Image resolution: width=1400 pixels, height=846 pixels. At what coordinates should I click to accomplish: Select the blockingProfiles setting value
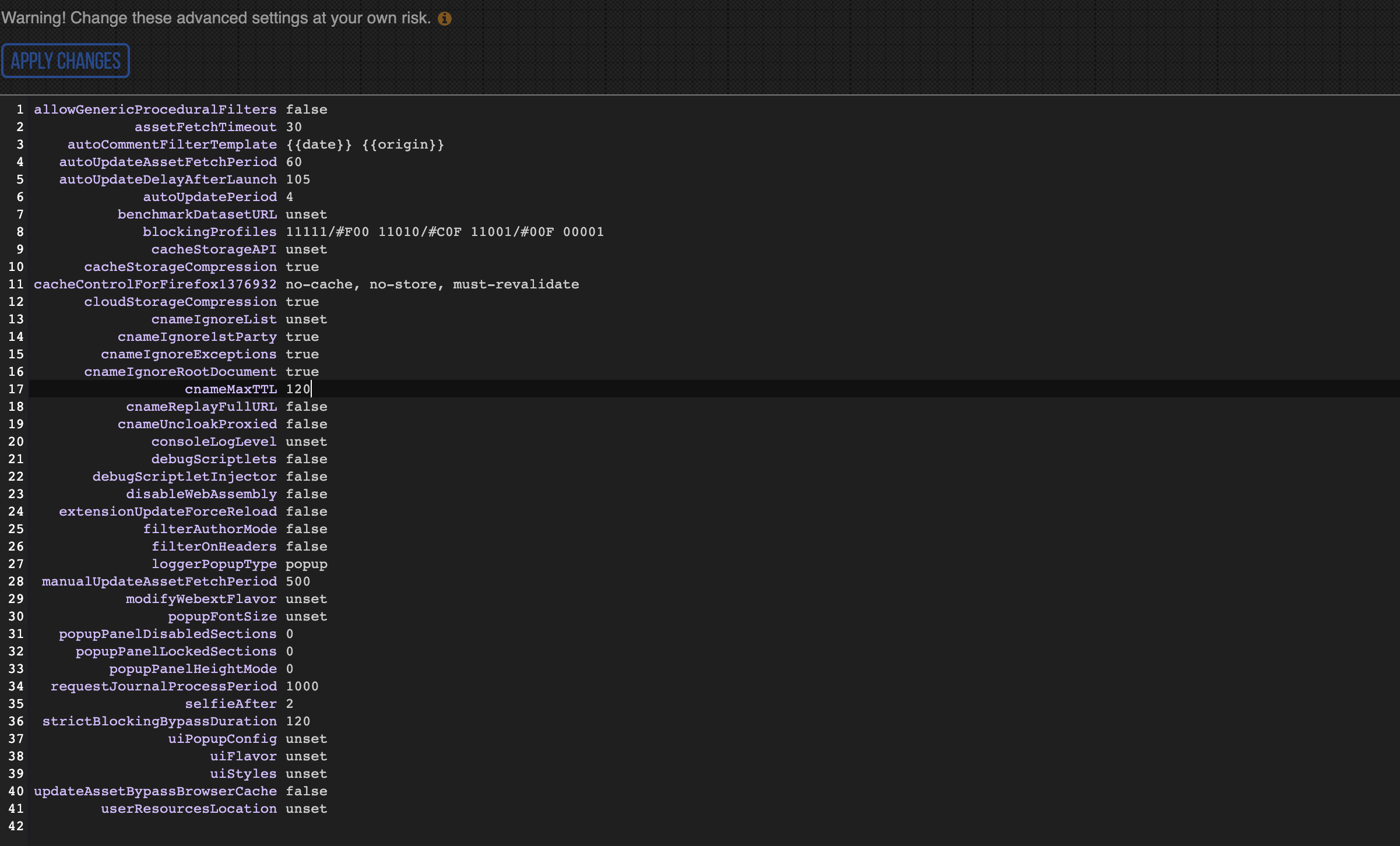pos(444,232)
